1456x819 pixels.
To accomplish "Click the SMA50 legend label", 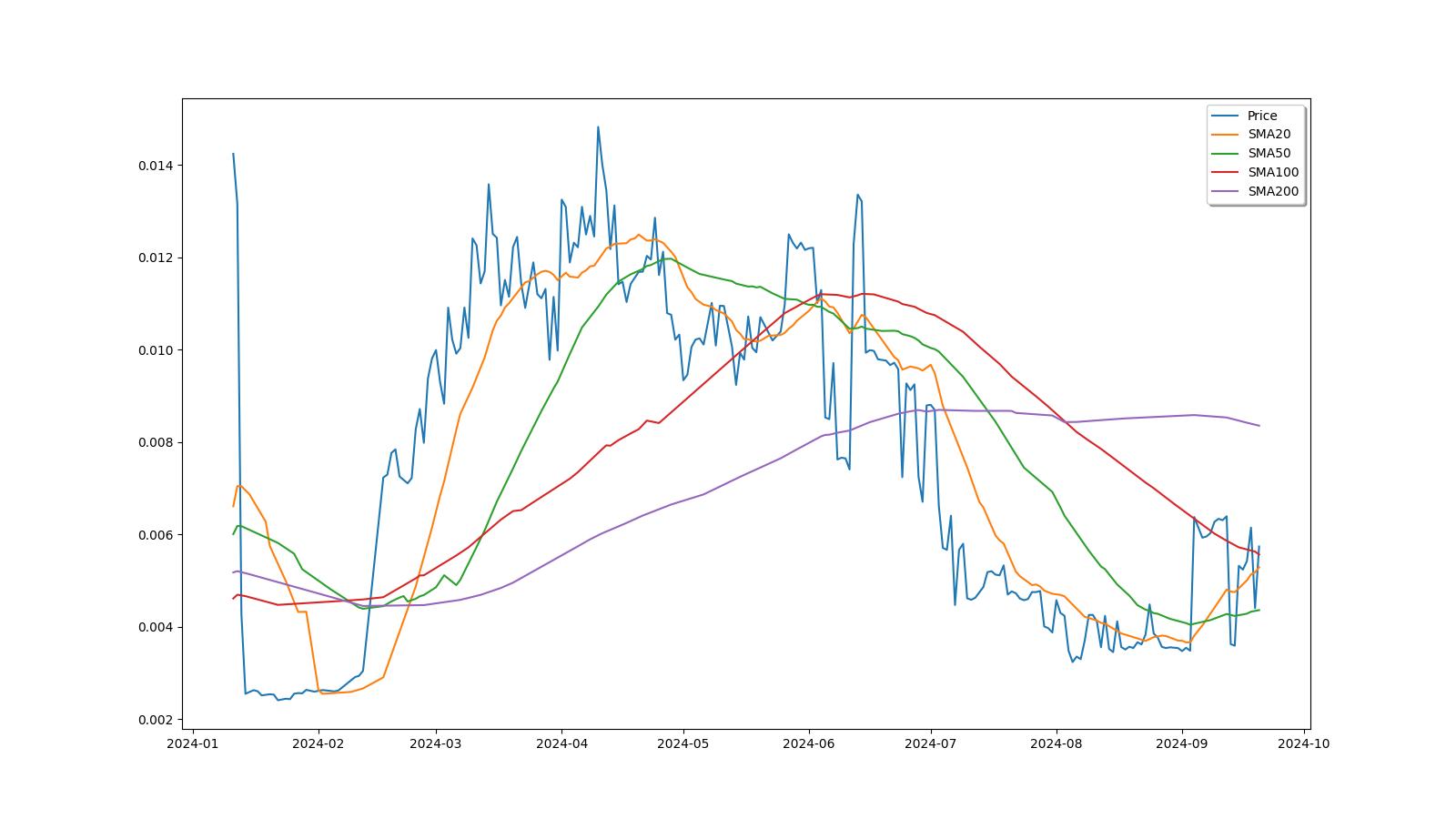I will (x=1269, y=154).
